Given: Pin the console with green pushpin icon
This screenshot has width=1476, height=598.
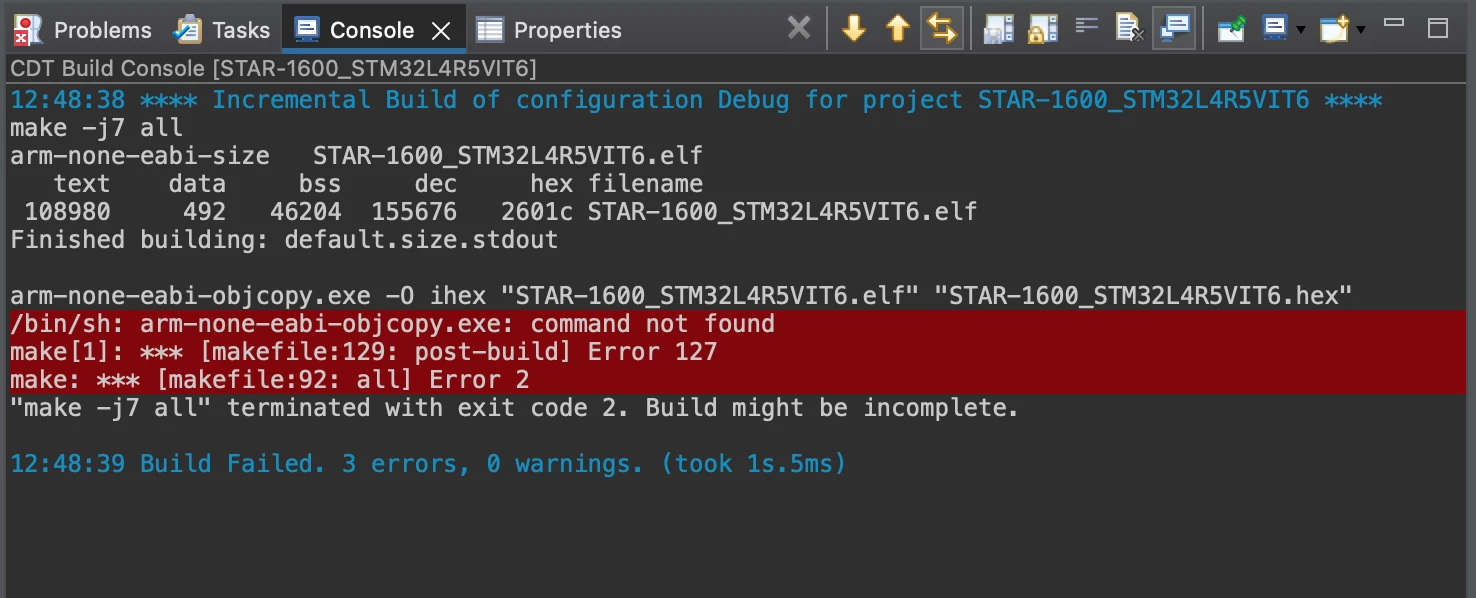Looking at the screenshot, I should pyautogui.click(x=1231, y=29).
